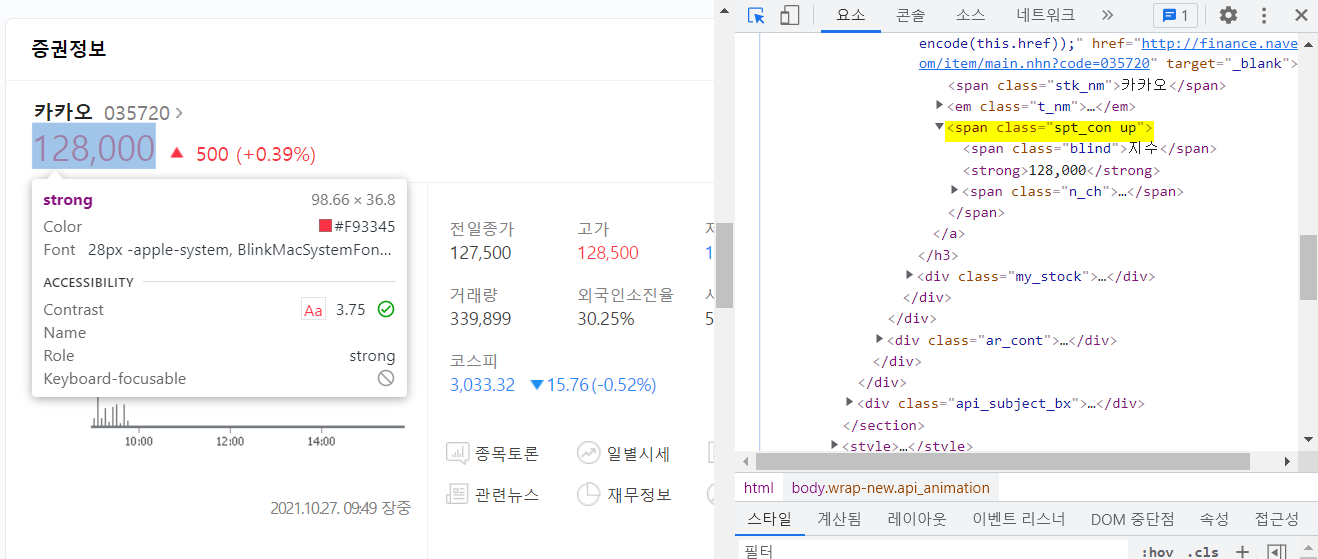Toggle the .cls class editor button
This screenshot has width=1318, height=559.
(1203, 551)
